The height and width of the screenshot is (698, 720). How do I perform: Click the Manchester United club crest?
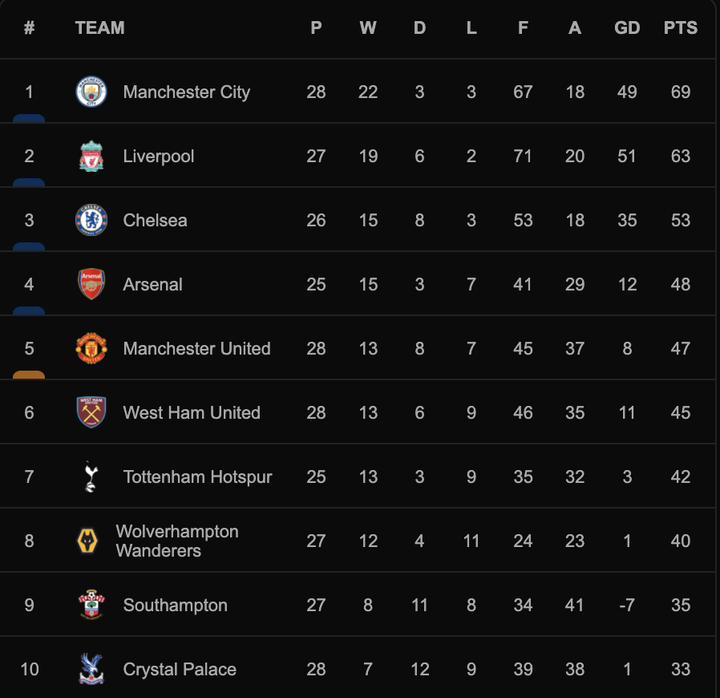(91, 348)
